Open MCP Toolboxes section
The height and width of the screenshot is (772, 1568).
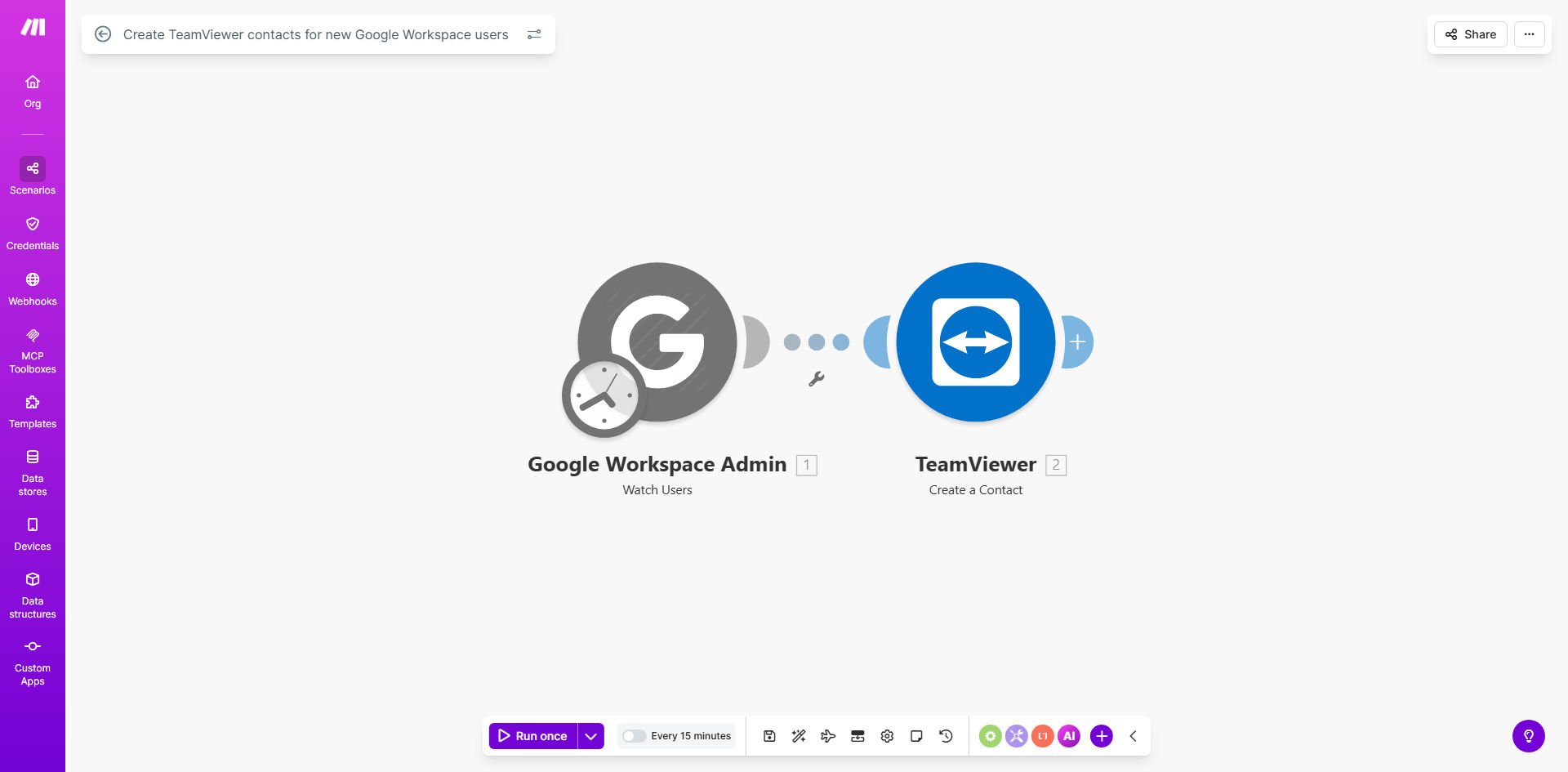[x=33, y=351]
